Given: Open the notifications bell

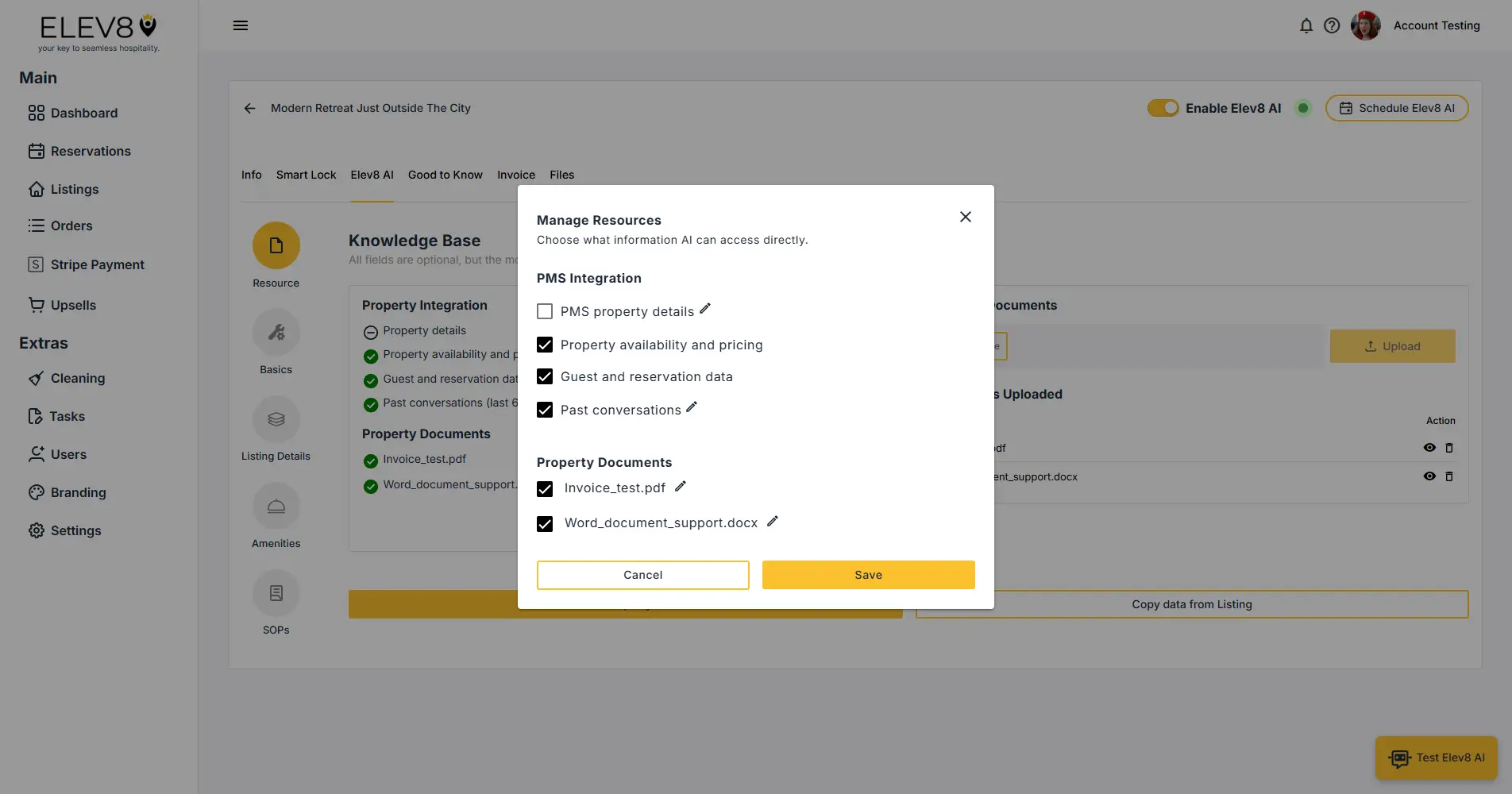Looking at the screenshot, I should pos(1306,25).
